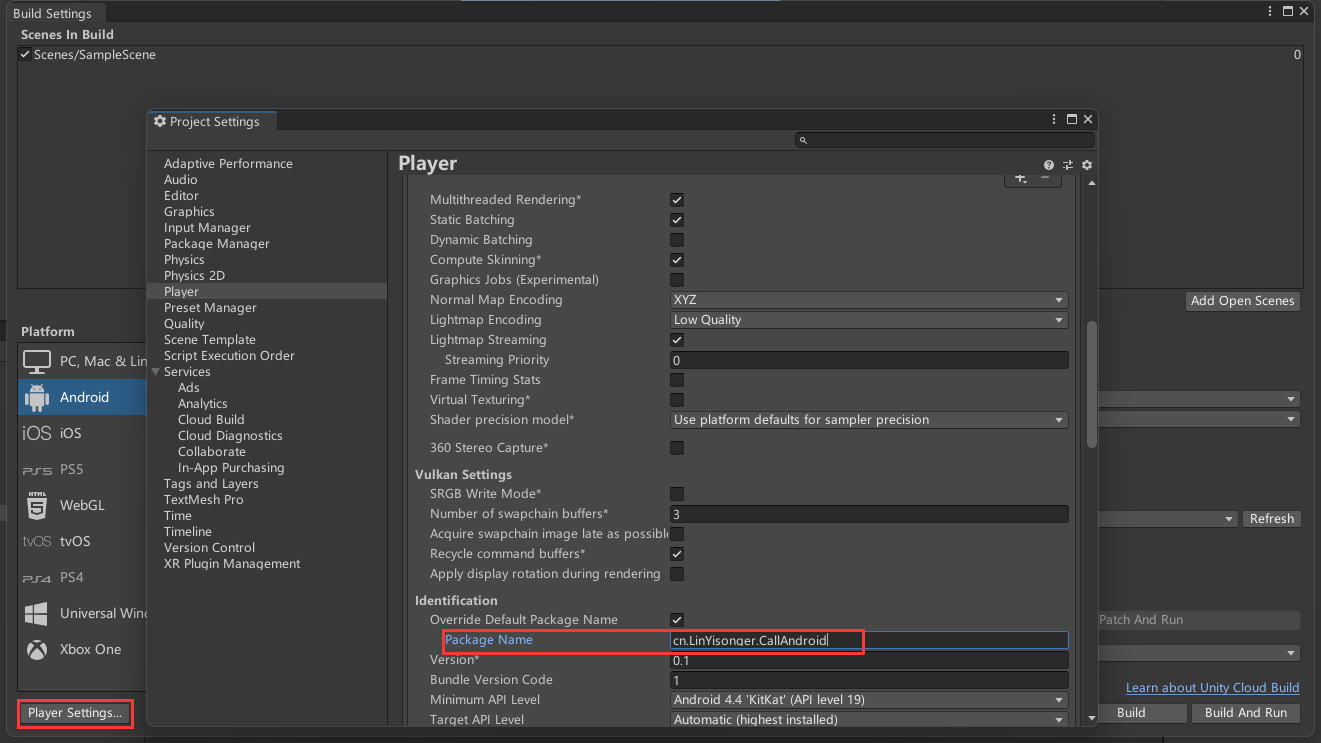Select the Build Settings tab
Image resolution: width=1321 pixels, height=743 pixels.
coord(56,13)
